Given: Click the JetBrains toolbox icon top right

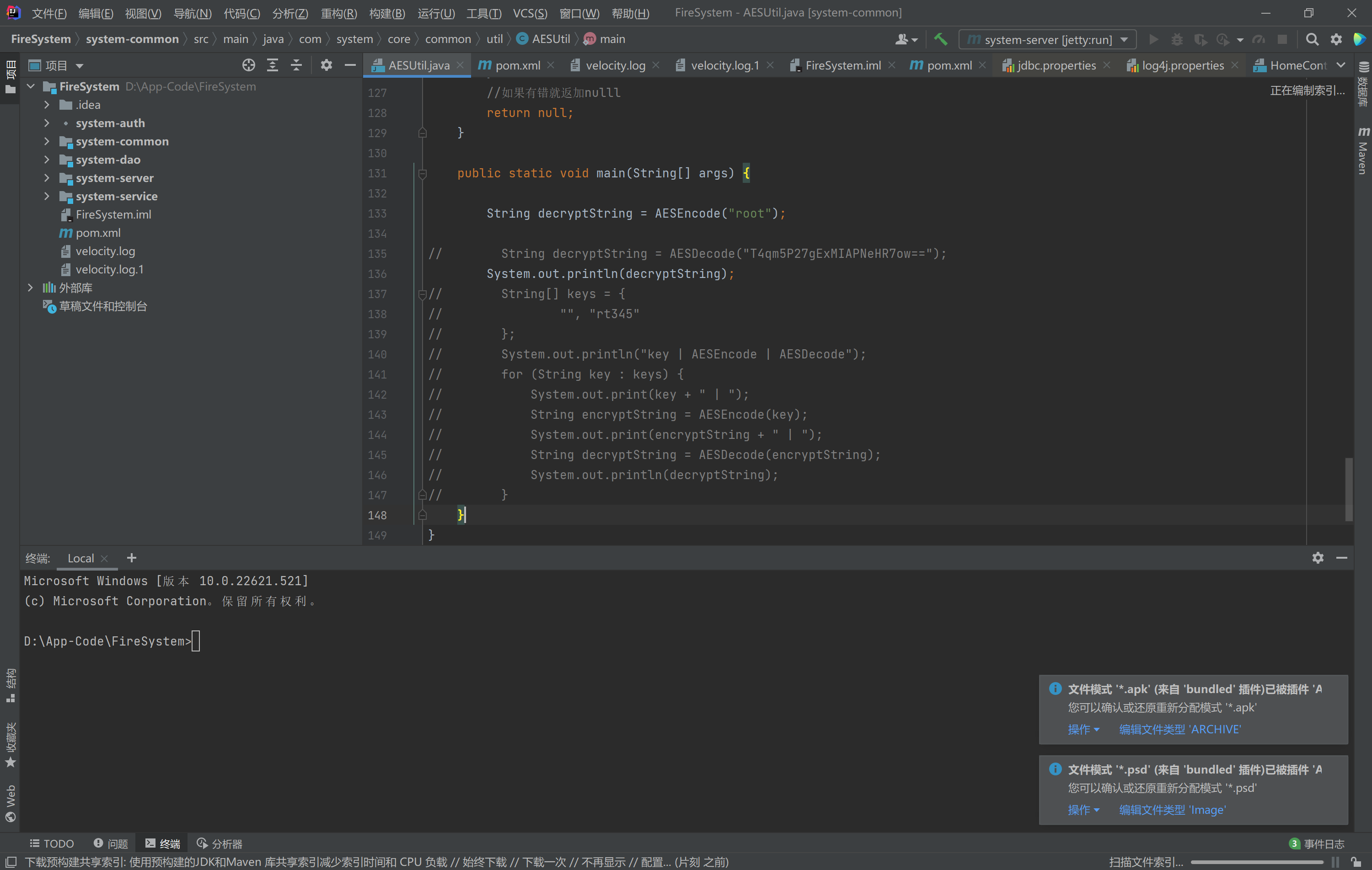Looking at the screenshot, I should click(1360, 39).
